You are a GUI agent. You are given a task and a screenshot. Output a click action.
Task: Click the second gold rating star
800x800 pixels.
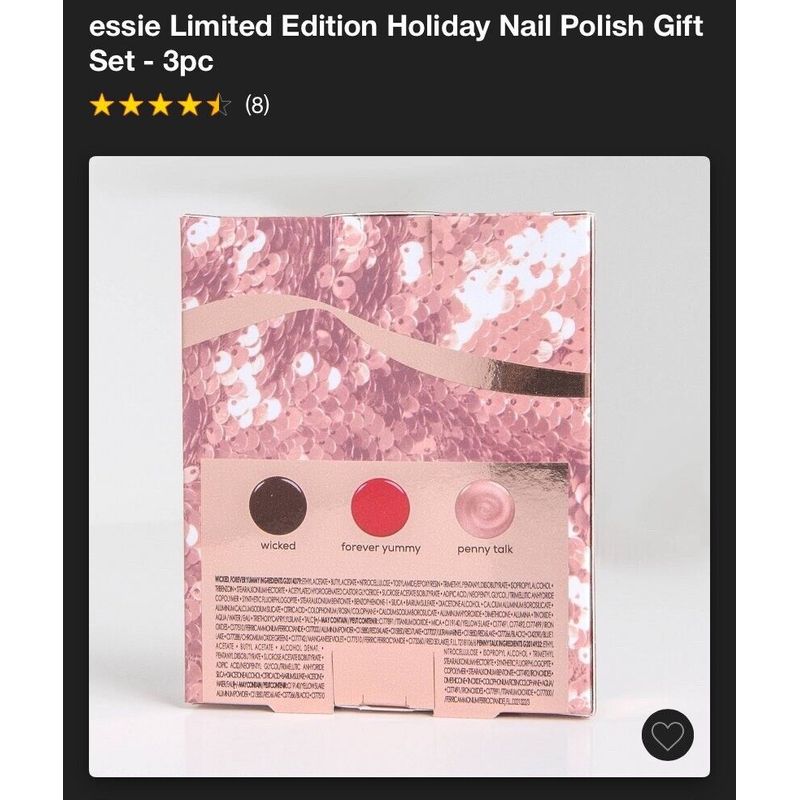point(131,105)
